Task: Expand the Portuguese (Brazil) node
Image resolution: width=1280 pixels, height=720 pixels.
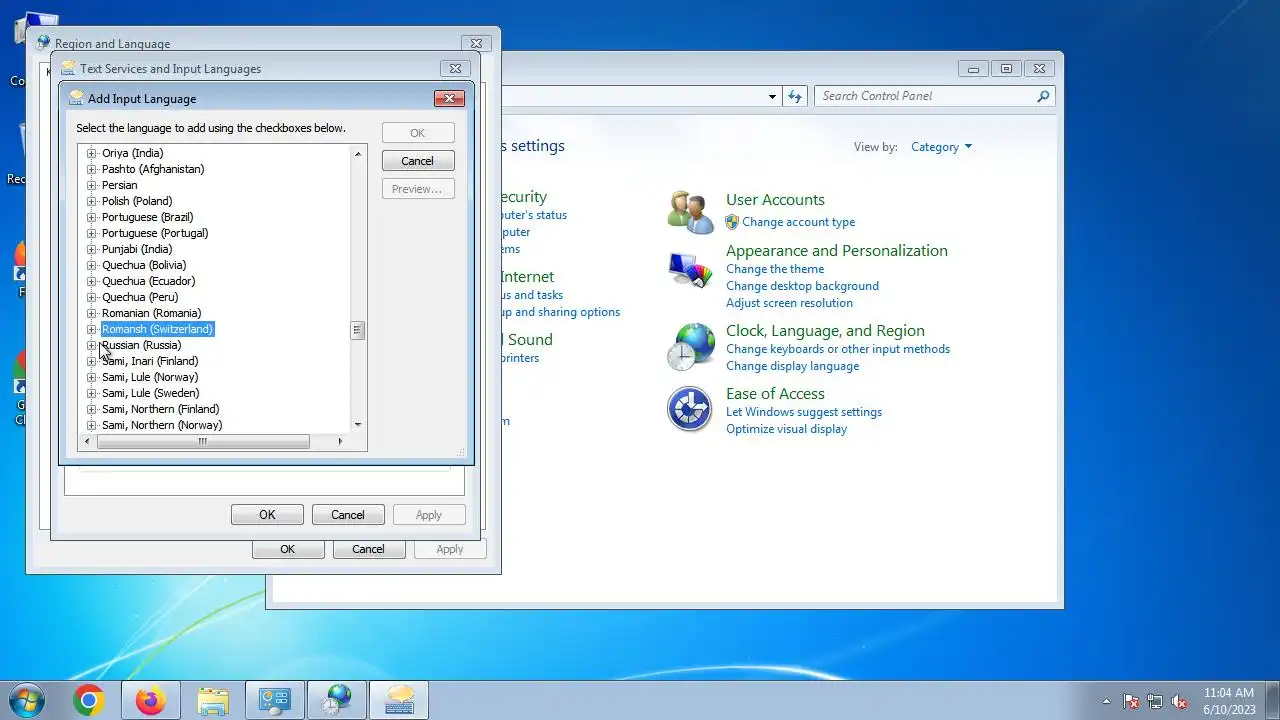Action: (91, 217)
